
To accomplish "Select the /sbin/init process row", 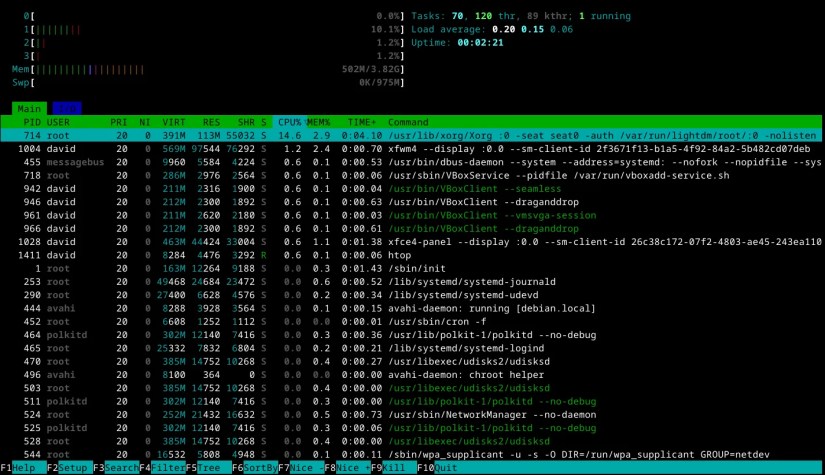I will (411, 268).
